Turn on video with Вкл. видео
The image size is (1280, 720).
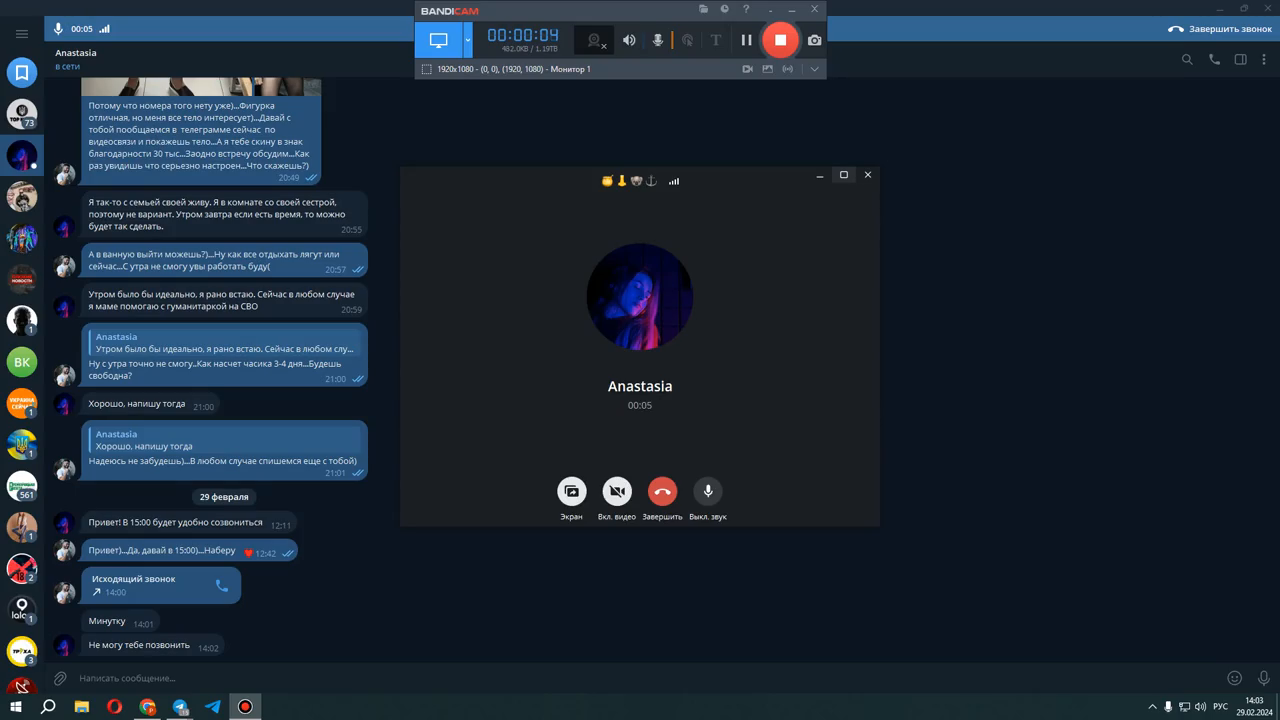pyautogui.click(x=617, y=491)
